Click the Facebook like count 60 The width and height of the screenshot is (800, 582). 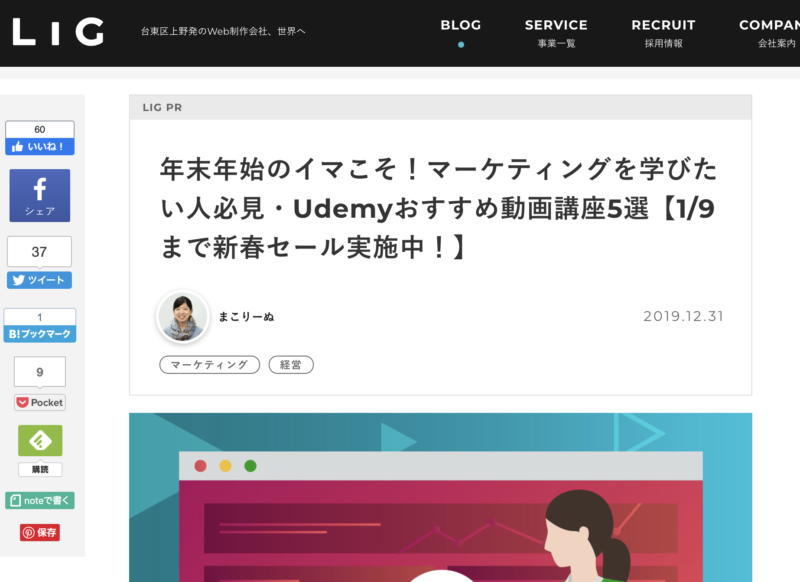click(x=40, y=130)
